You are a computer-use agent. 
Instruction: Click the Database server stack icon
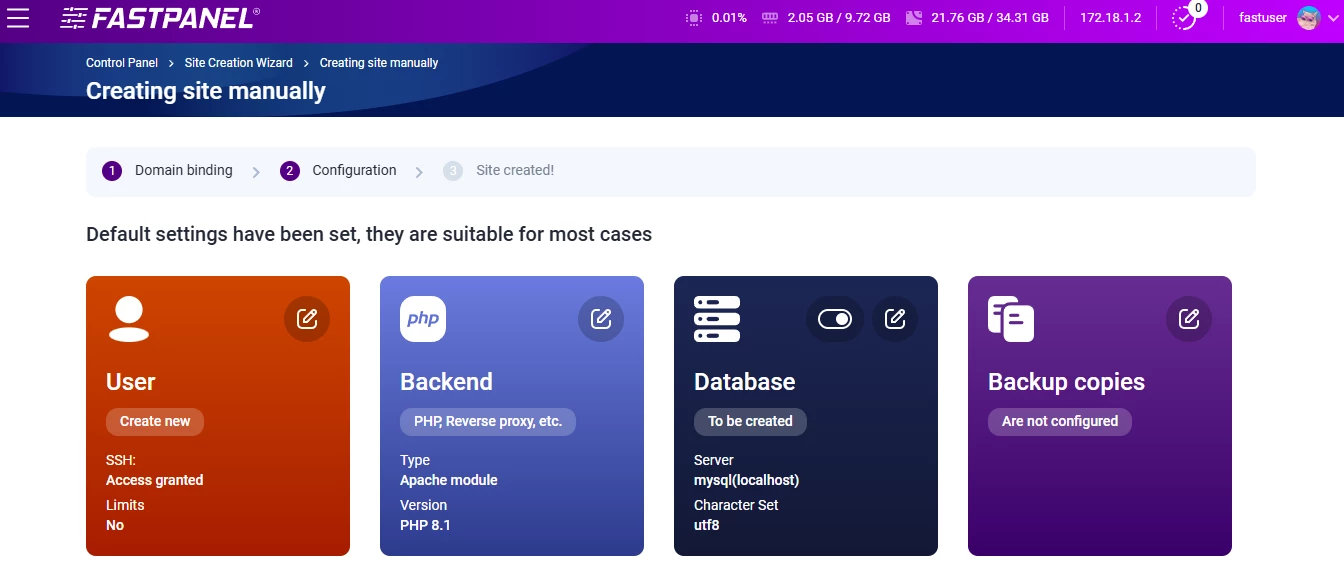tap(717, 319)
